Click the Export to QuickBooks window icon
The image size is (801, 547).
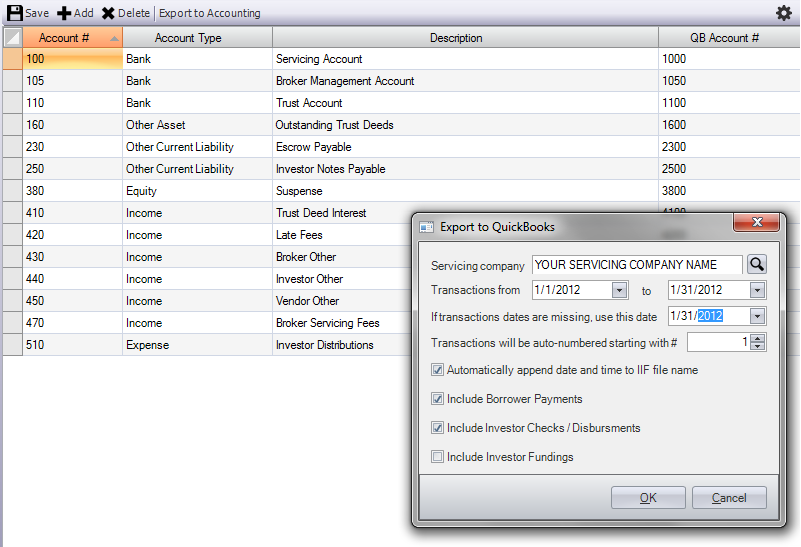[427, 227]
